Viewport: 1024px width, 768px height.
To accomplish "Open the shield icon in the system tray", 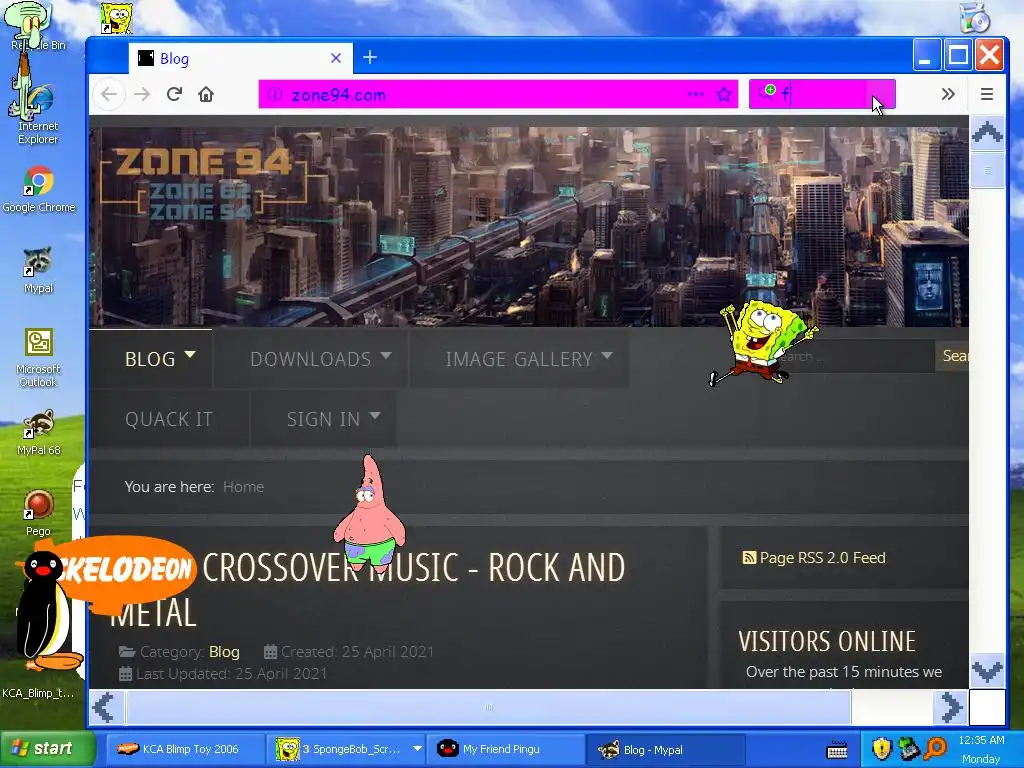I will click(882, 748).
